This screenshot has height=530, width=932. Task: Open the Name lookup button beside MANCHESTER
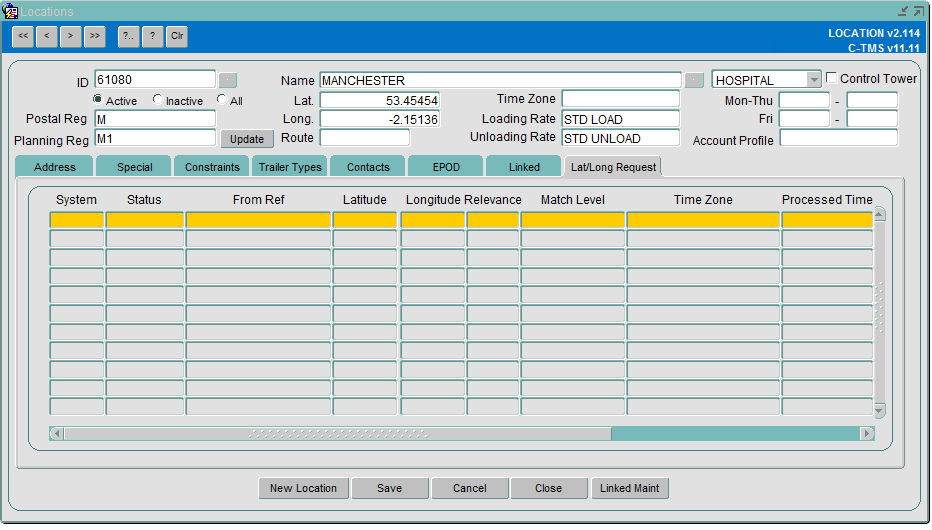(x=694, y=80)
